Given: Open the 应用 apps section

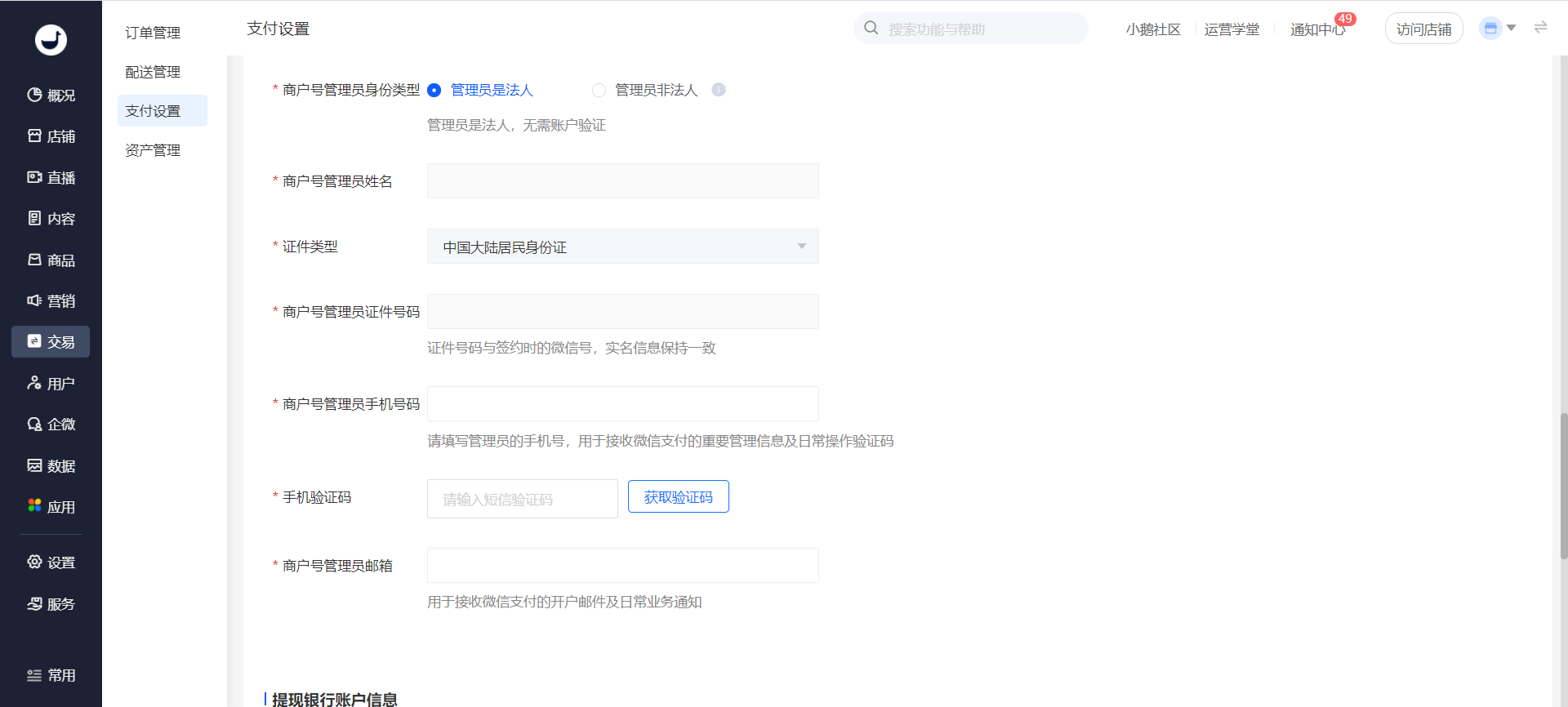Looking at the screenshot, I should point(51,506).
